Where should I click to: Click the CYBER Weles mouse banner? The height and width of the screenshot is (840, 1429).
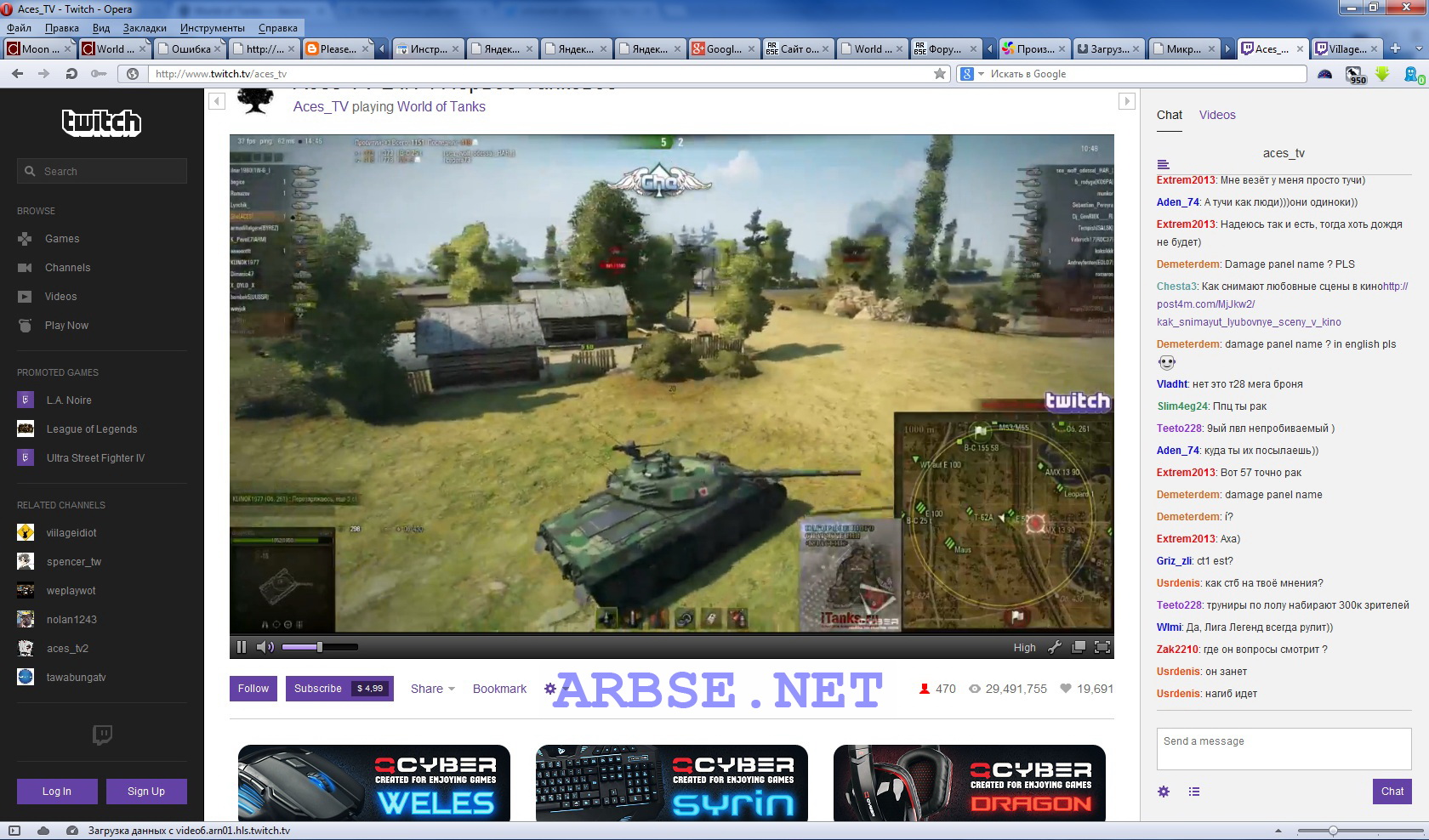click(x=374, y=783)
